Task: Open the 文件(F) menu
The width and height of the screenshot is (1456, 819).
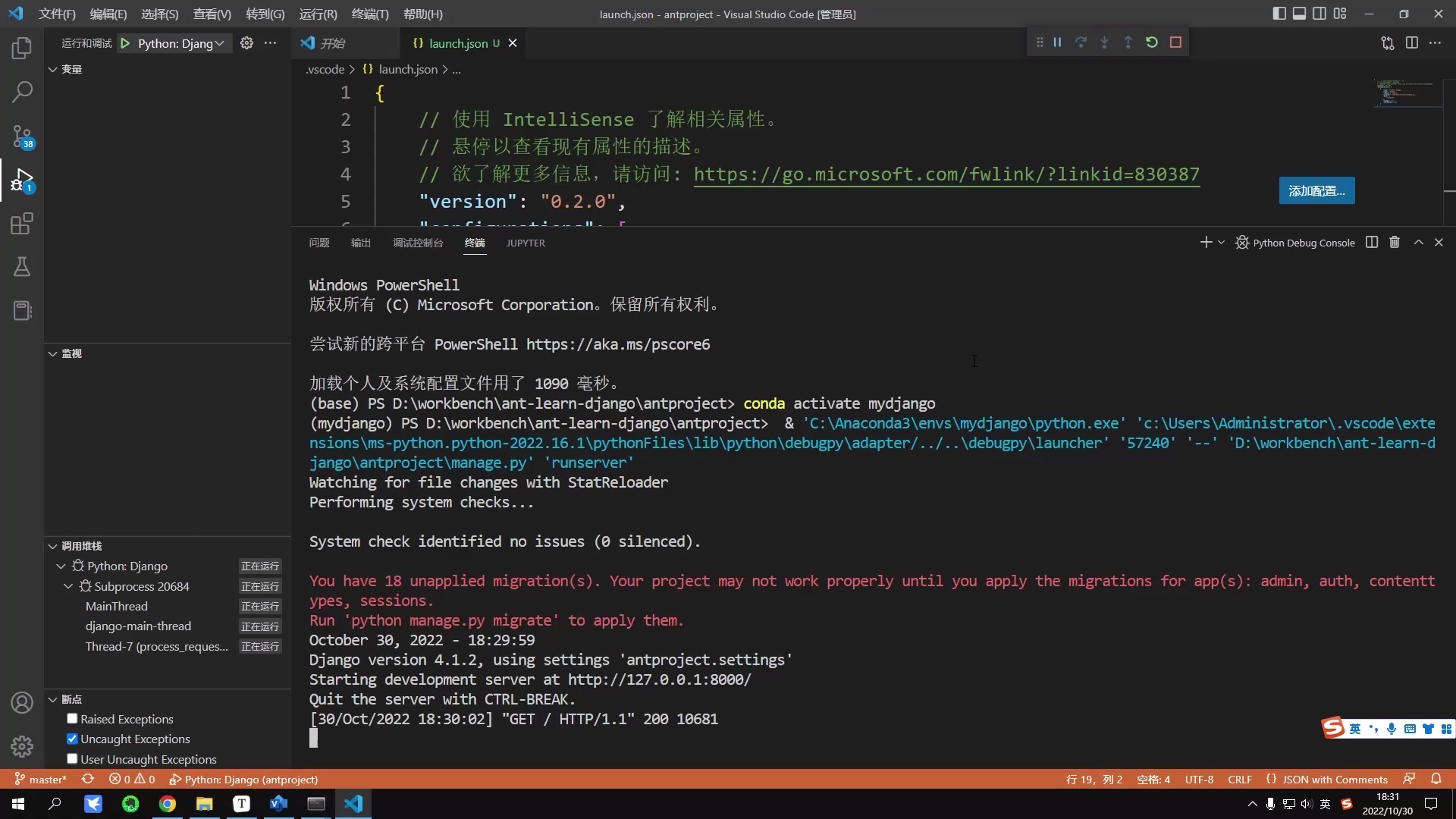Action: pos(57,14)
